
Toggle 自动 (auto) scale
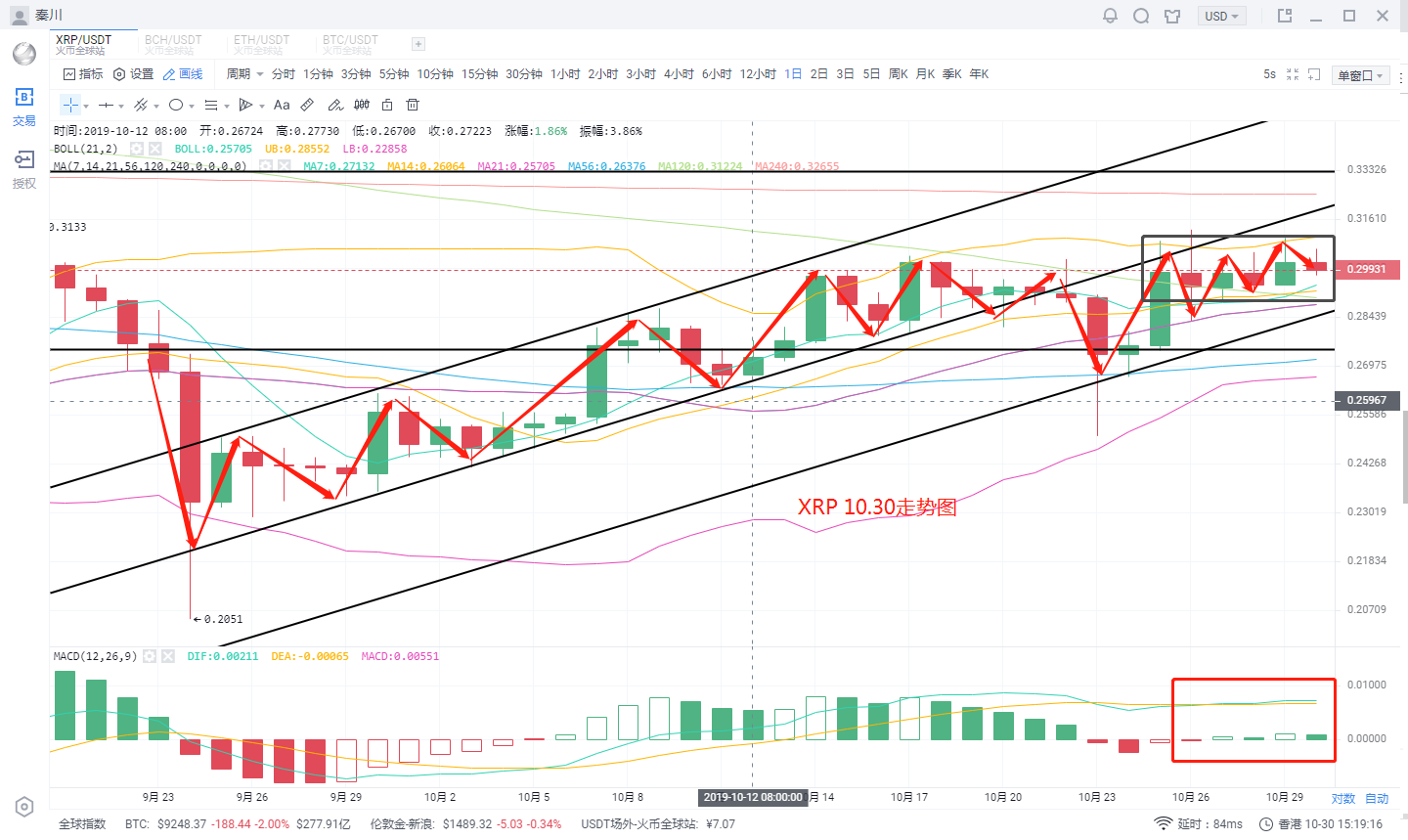[x=1377, y=799]
